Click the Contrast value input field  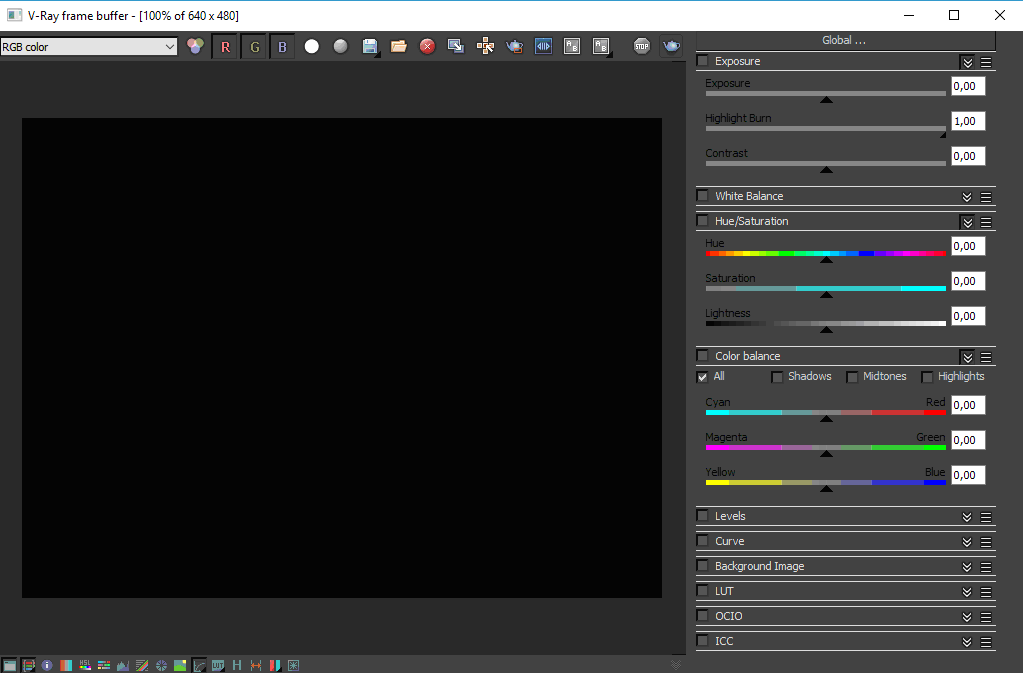click(968, 156)
